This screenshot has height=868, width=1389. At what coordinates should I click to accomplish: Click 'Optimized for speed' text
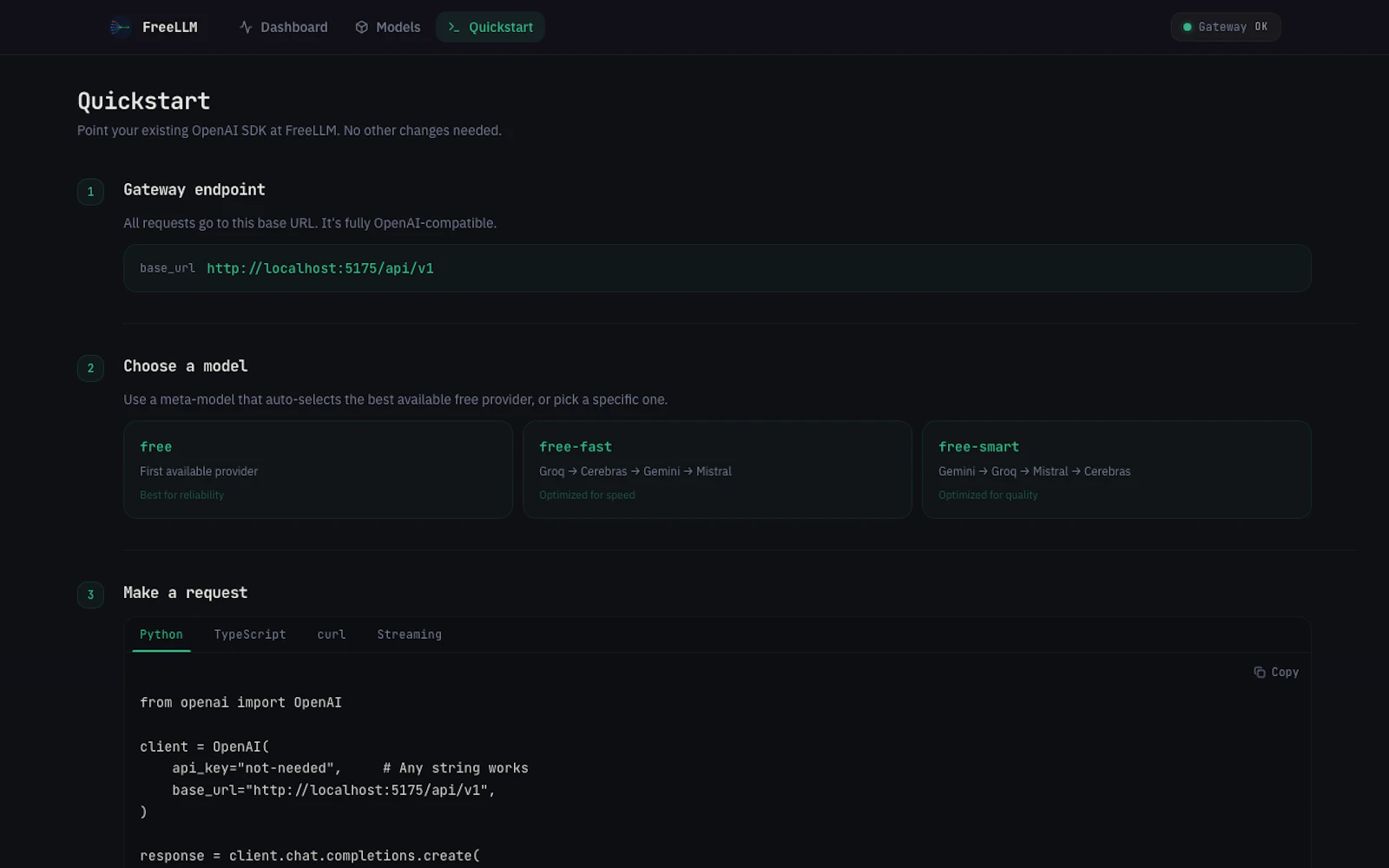[587, 495]
